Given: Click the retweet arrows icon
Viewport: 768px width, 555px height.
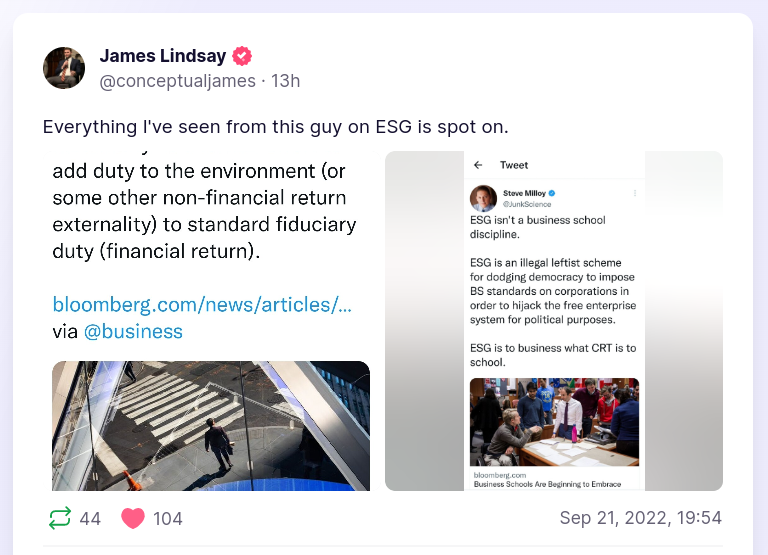Looking at the screenshot, I should (60, 518).
